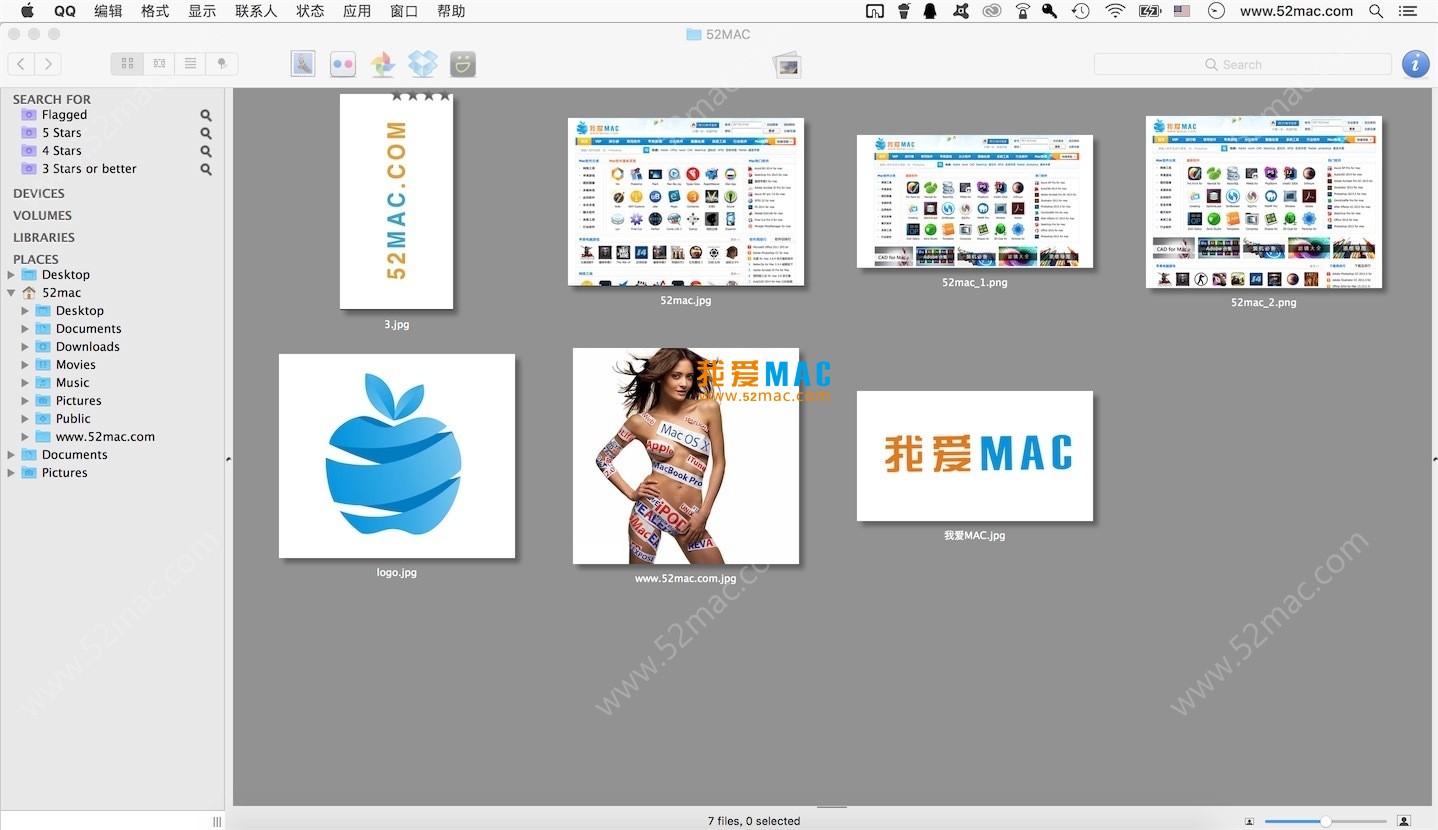This screenshot has height=830, width=1438.
Task: Select 5 Stars smart search
Action: [61, 133]
